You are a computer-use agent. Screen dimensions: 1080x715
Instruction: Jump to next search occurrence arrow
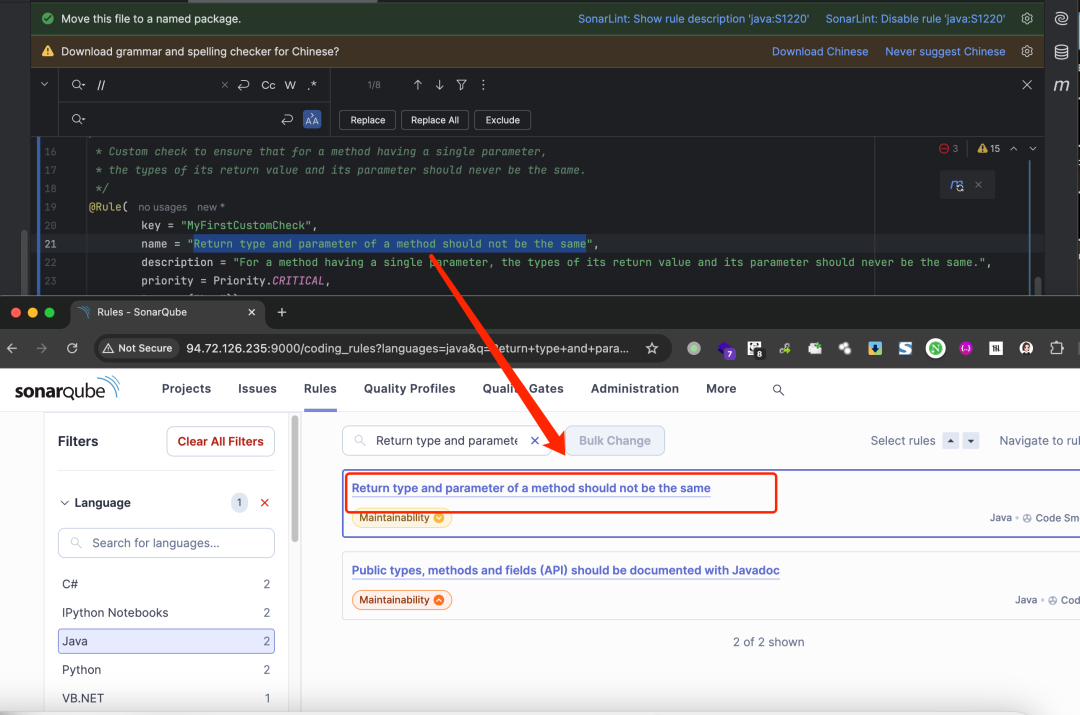click(439, 86)
